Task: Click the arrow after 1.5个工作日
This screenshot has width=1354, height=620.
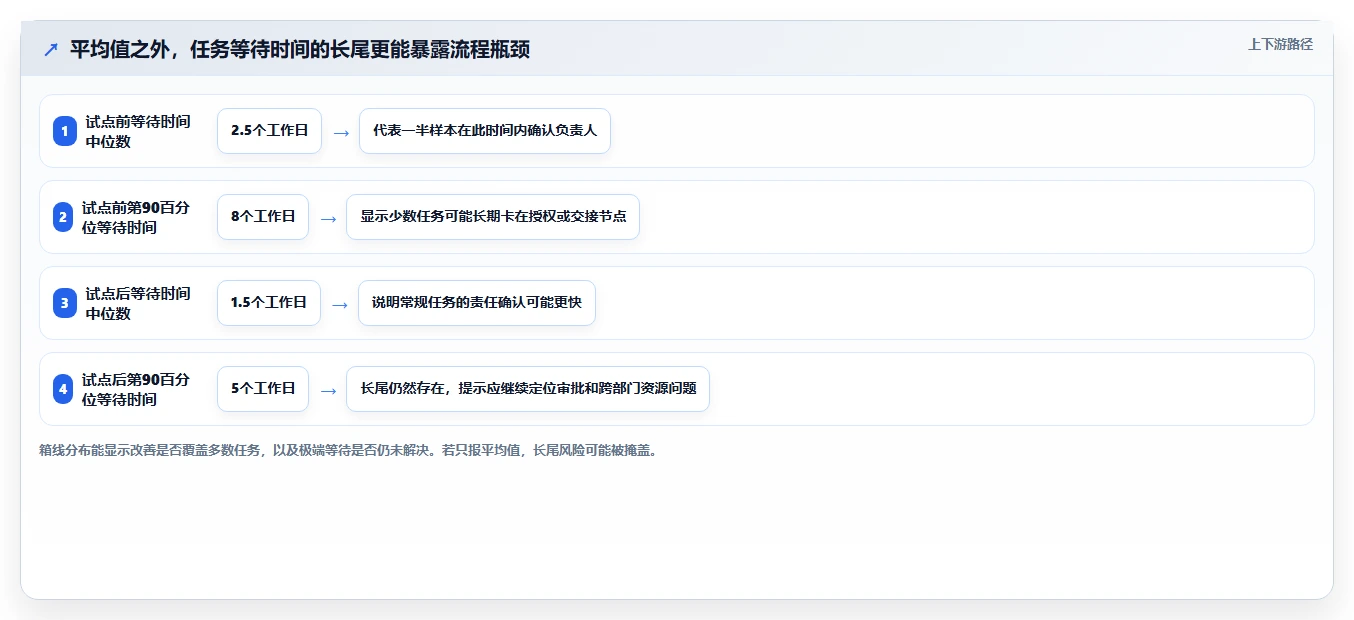Action: point(340,304)
